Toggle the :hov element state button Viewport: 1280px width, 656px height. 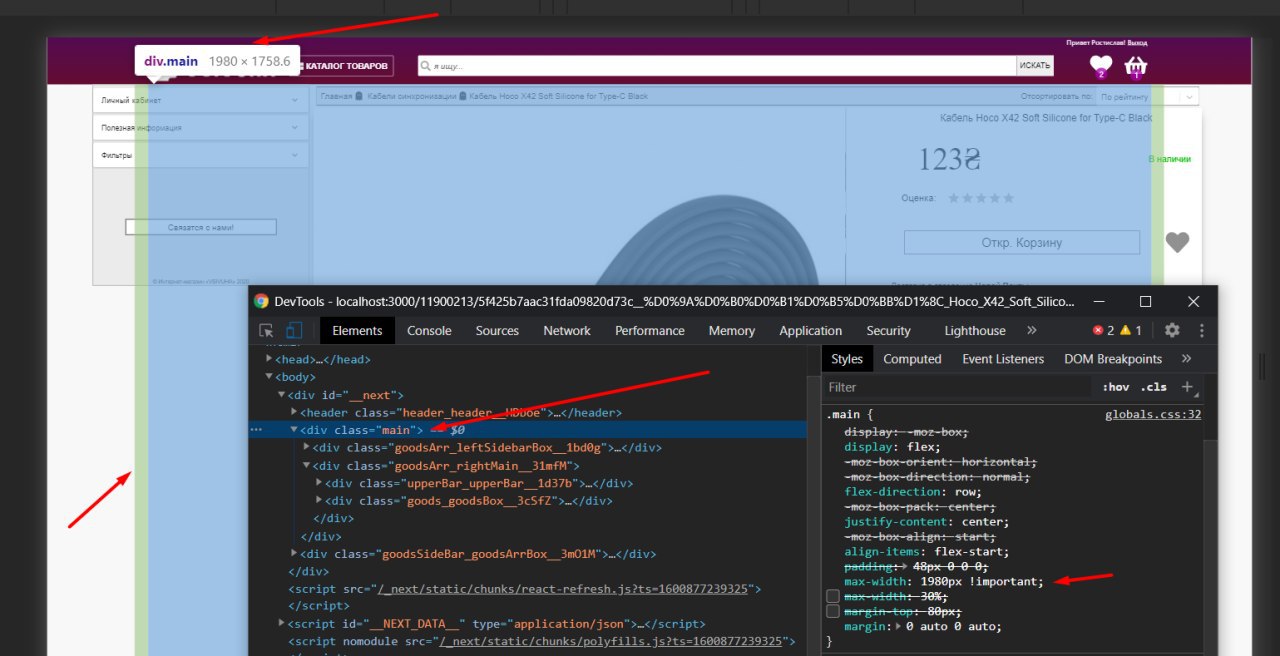click(1115, 387)
